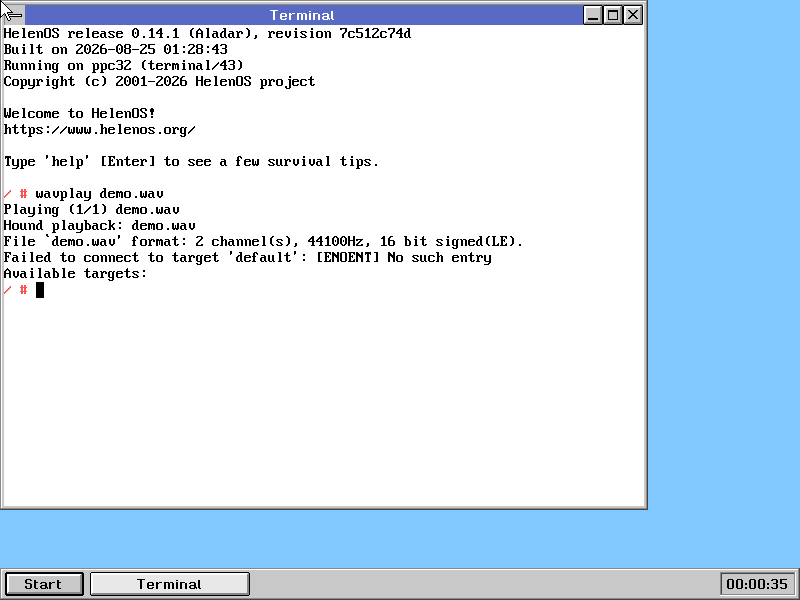Open the window menu icon in title bar corner
800x600 pixels.
pos(13,15)
